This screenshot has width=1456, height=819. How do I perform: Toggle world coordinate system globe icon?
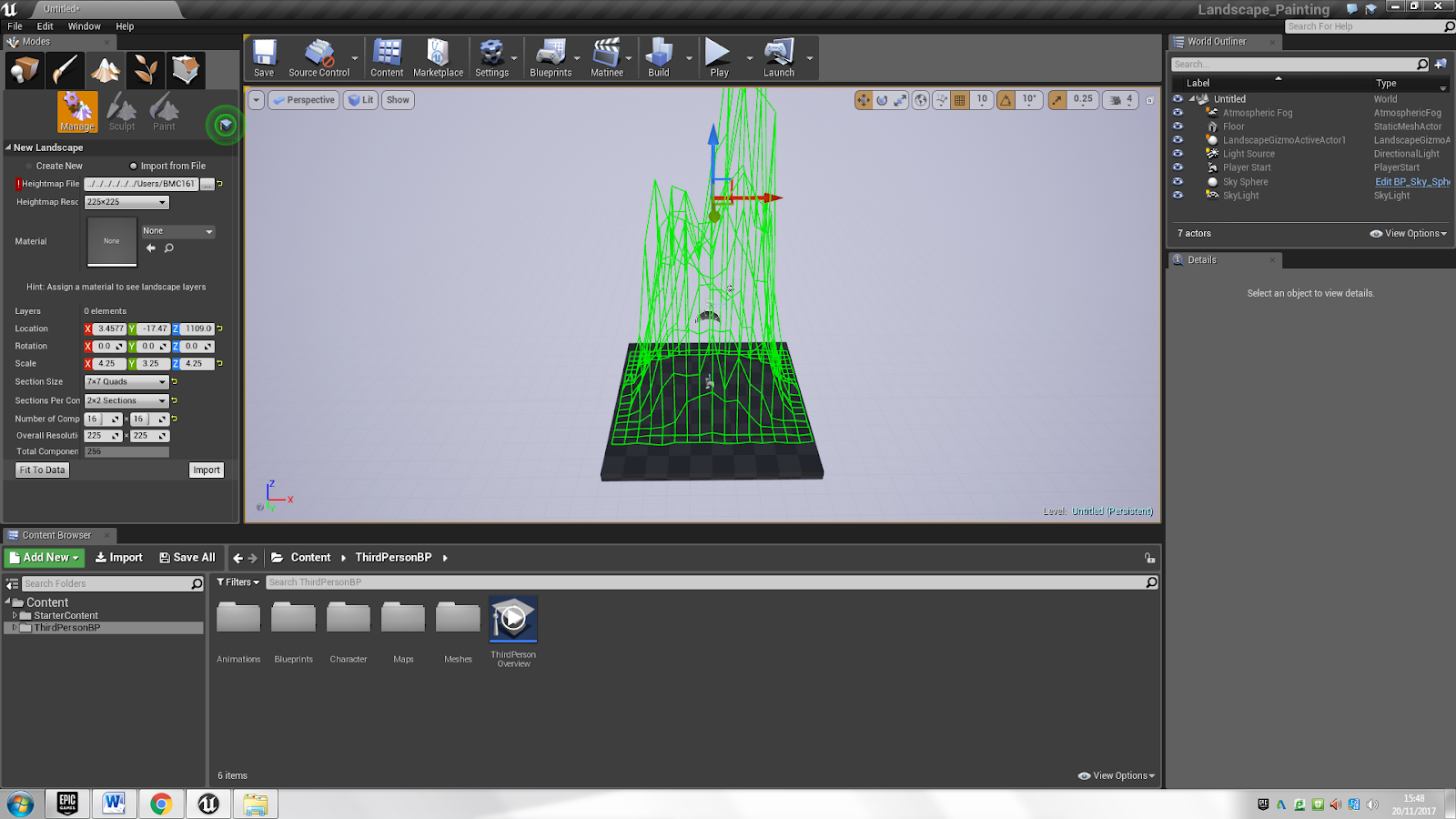(x=921, y=100)
